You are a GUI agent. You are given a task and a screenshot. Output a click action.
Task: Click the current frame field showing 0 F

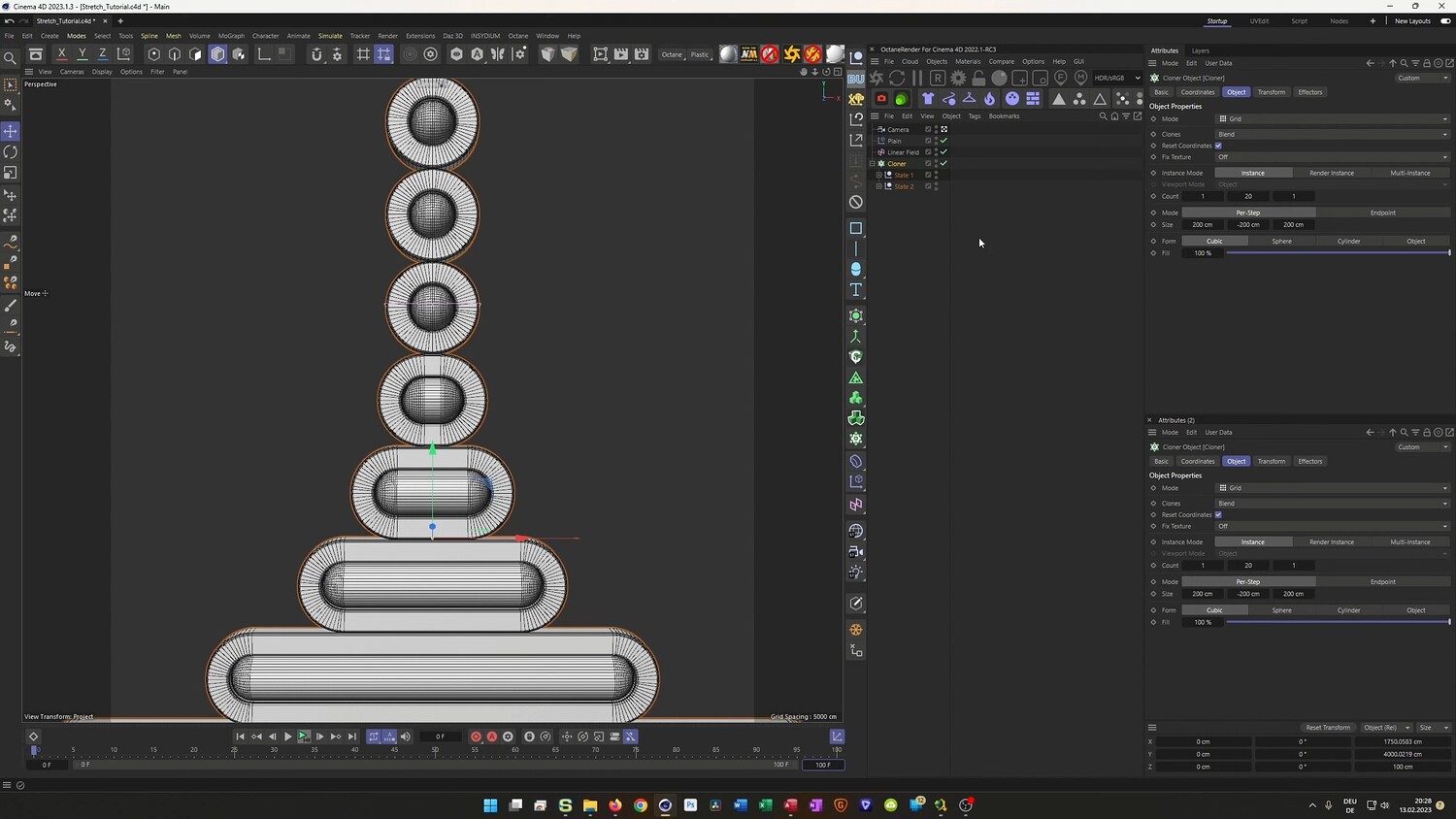pos(440,737)
